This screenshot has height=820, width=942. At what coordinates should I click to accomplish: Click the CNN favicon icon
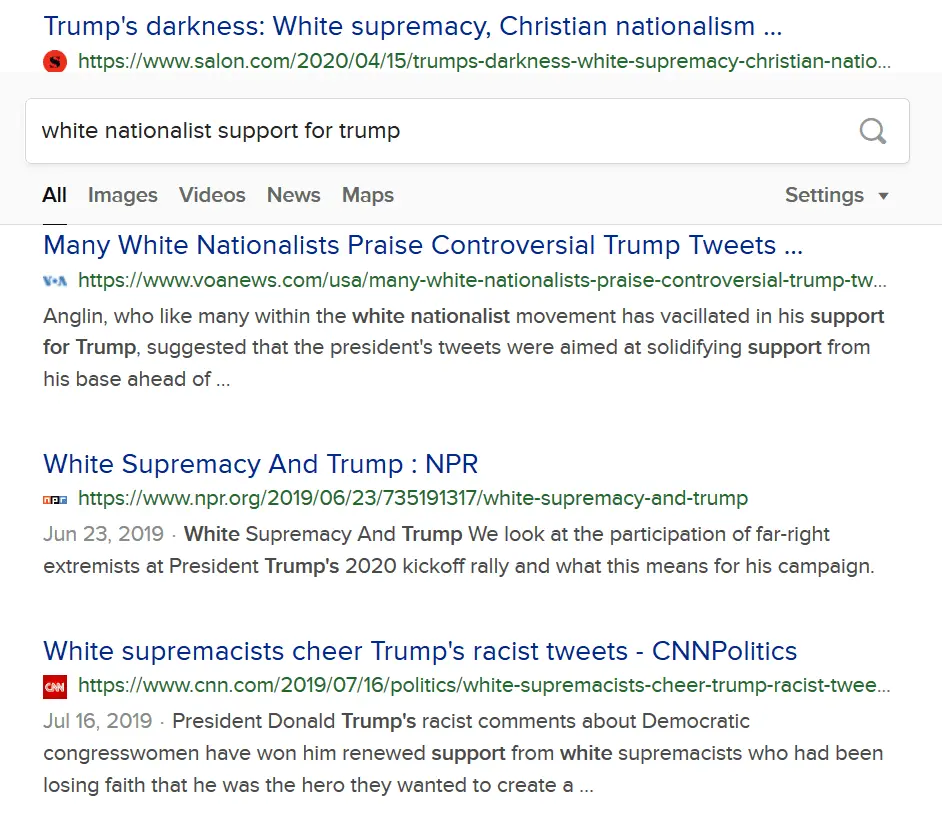point(55,686)
